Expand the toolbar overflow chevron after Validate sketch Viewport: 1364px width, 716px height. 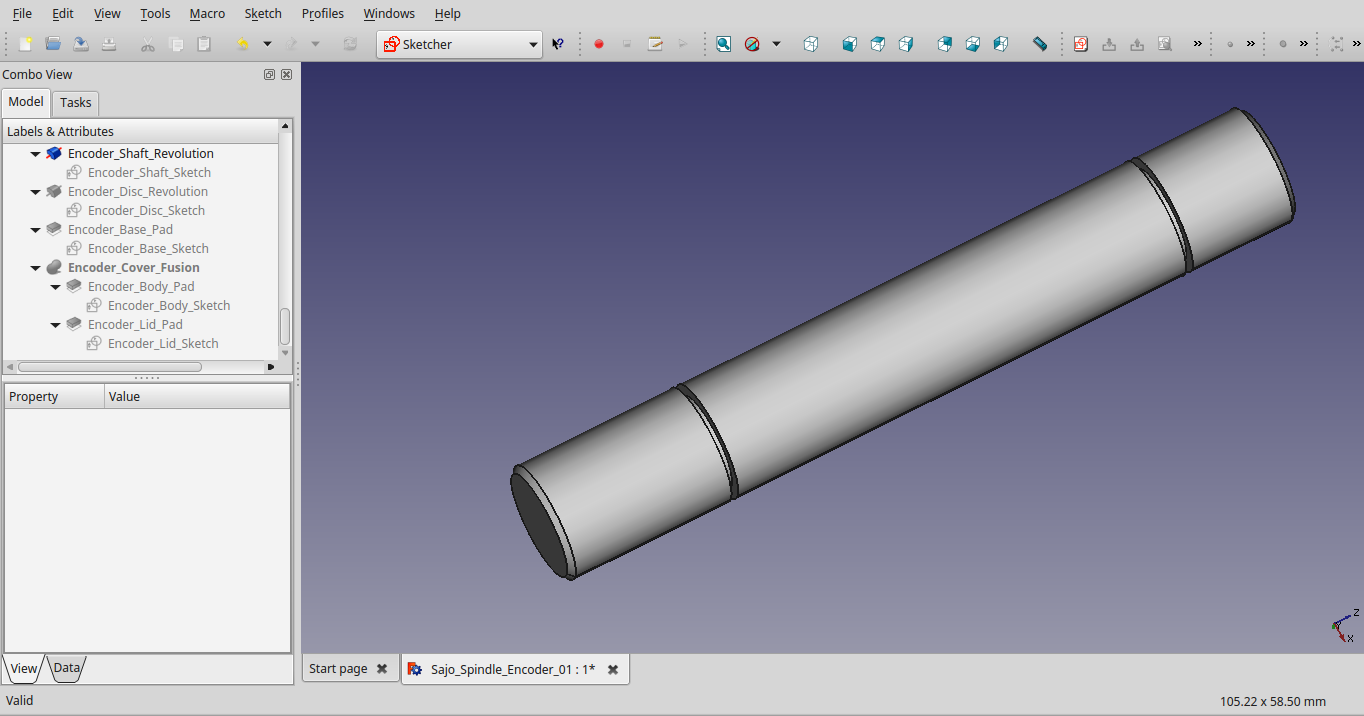[1197, 44]
